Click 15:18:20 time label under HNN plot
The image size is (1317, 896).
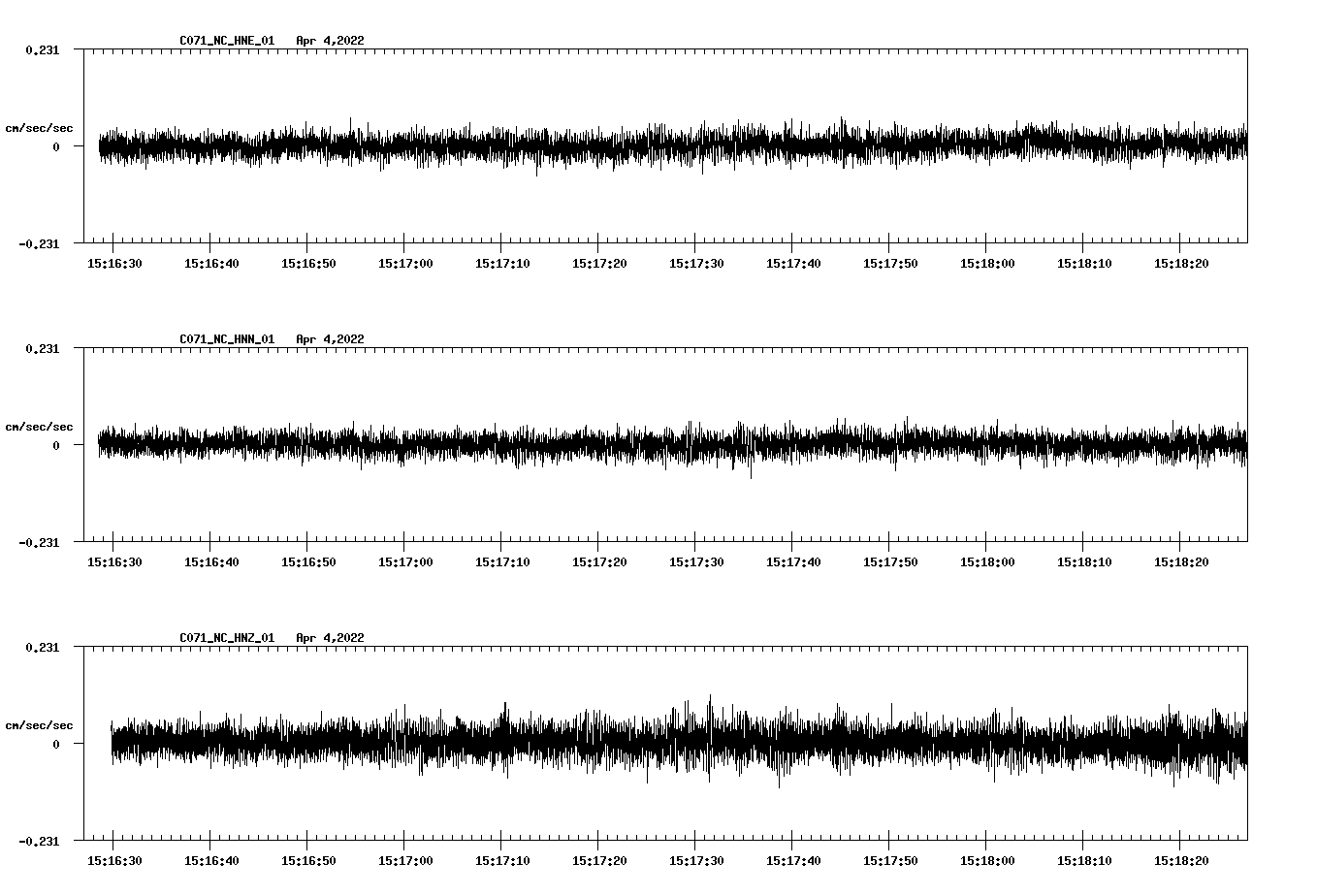1181,562
